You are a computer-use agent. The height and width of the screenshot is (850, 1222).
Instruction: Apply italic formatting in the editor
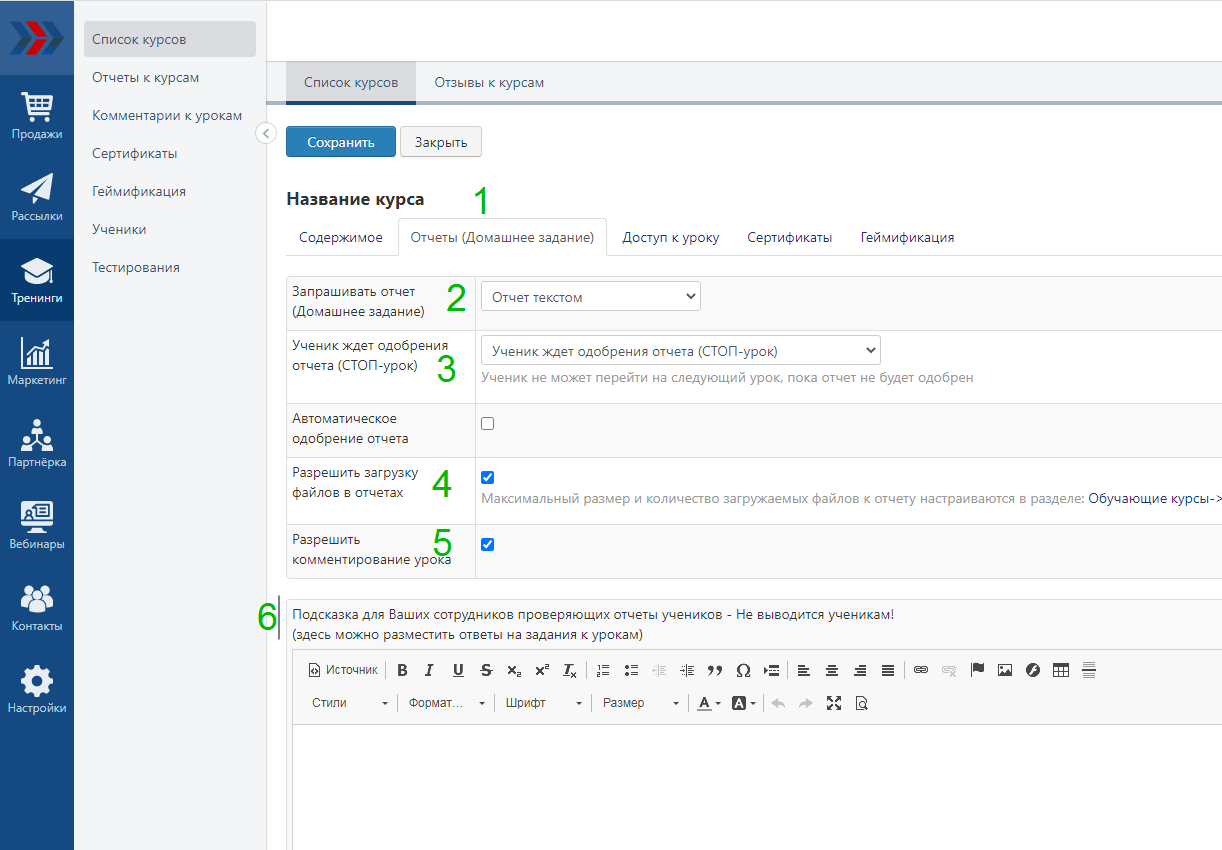click(429, 670)
